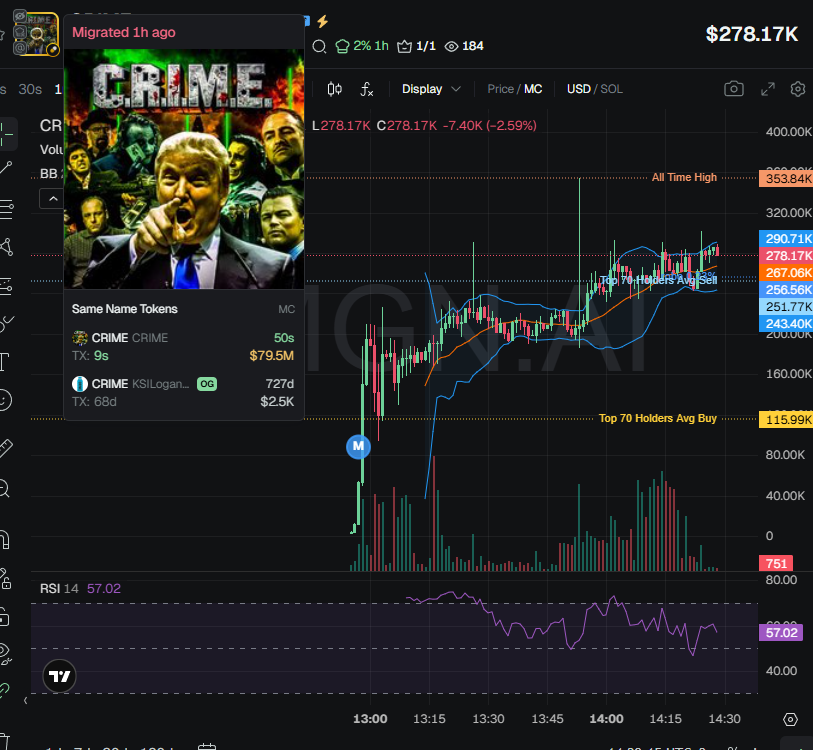Hide all drawings with eye icon
The height and width of the screenshot is (750, 813).
[5, 654]
